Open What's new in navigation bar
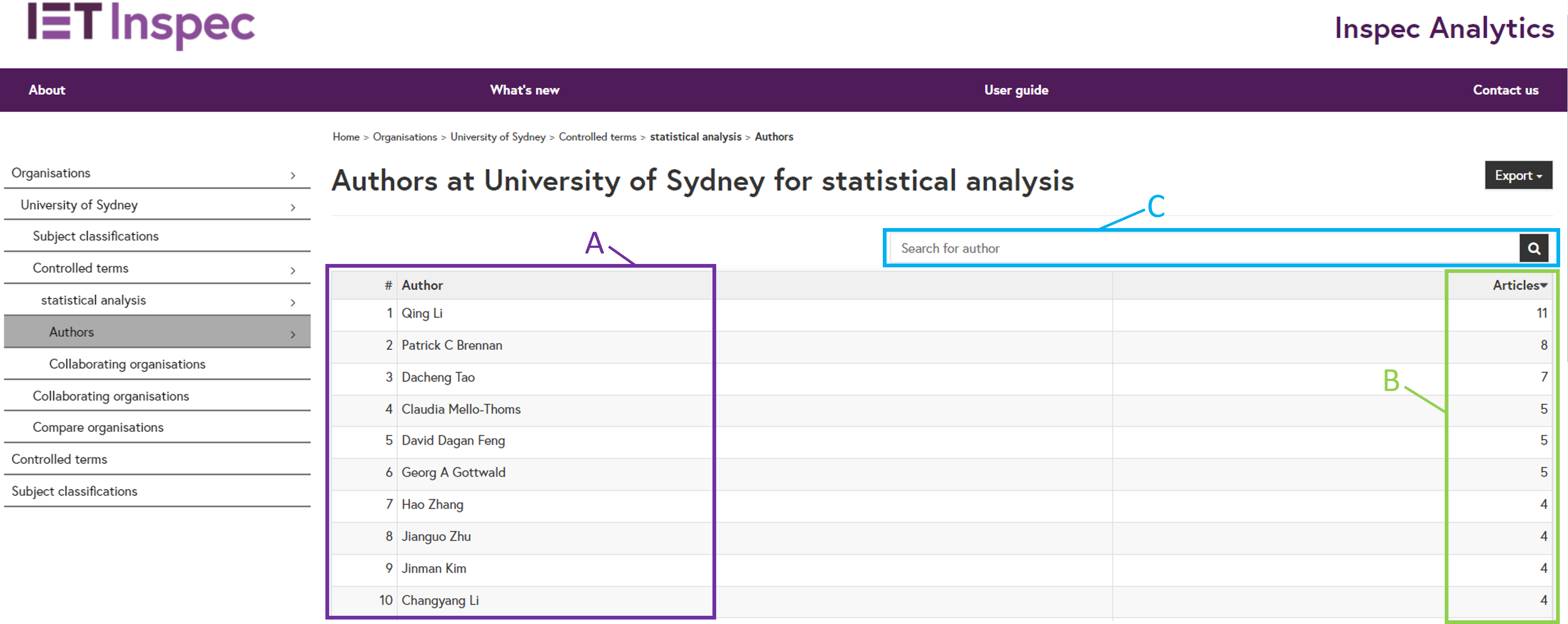Image resolution: width=1568 pixels, height=624 pixels. tap(524, 90)
